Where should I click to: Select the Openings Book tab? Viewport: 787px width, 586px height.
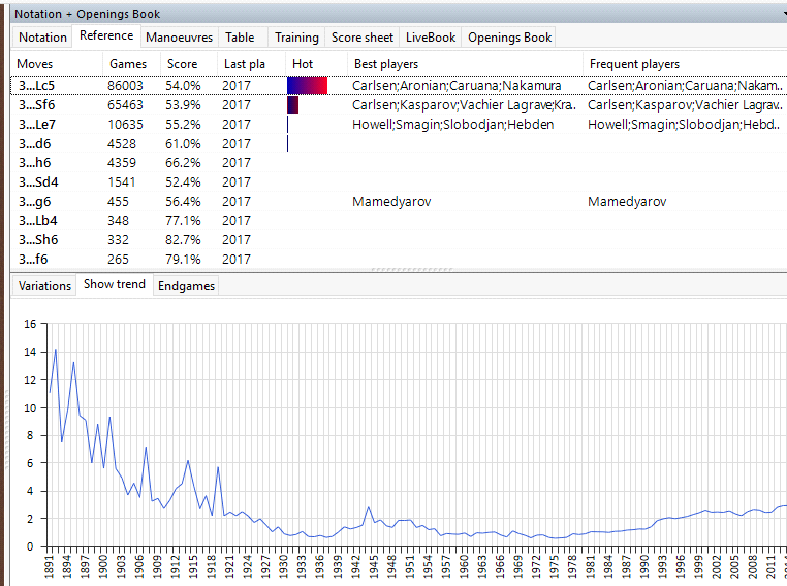pos(509,37)
